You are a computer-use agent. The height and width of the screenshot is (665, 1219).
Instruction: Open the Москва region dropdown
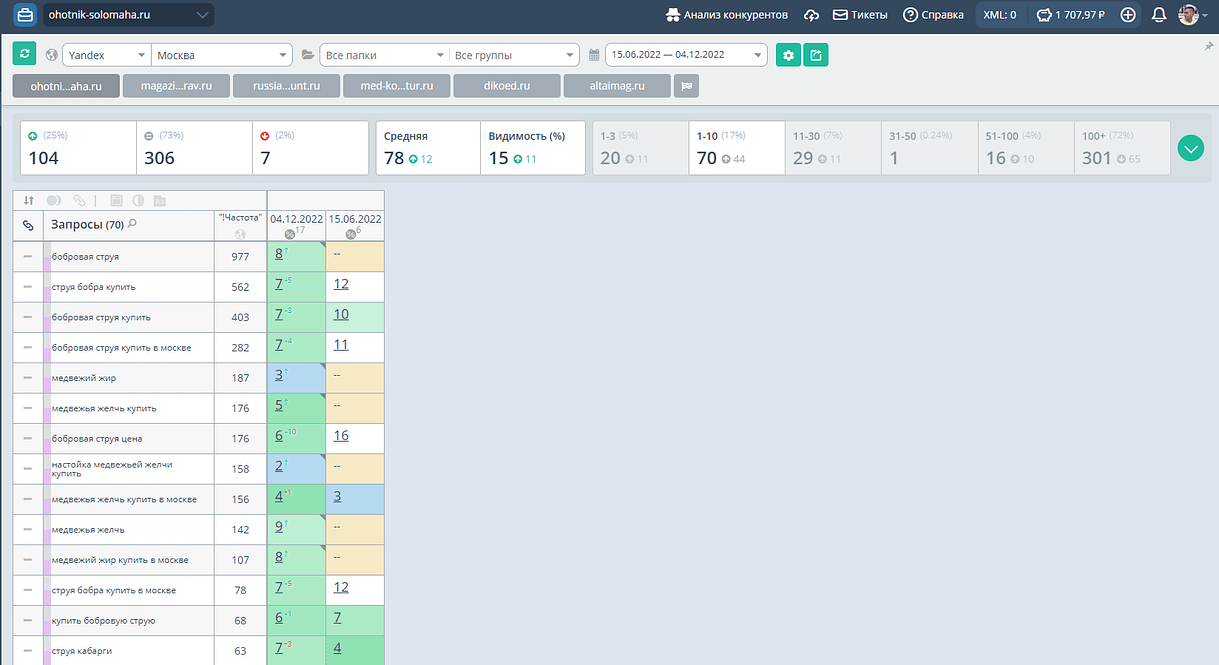[222, 55]
